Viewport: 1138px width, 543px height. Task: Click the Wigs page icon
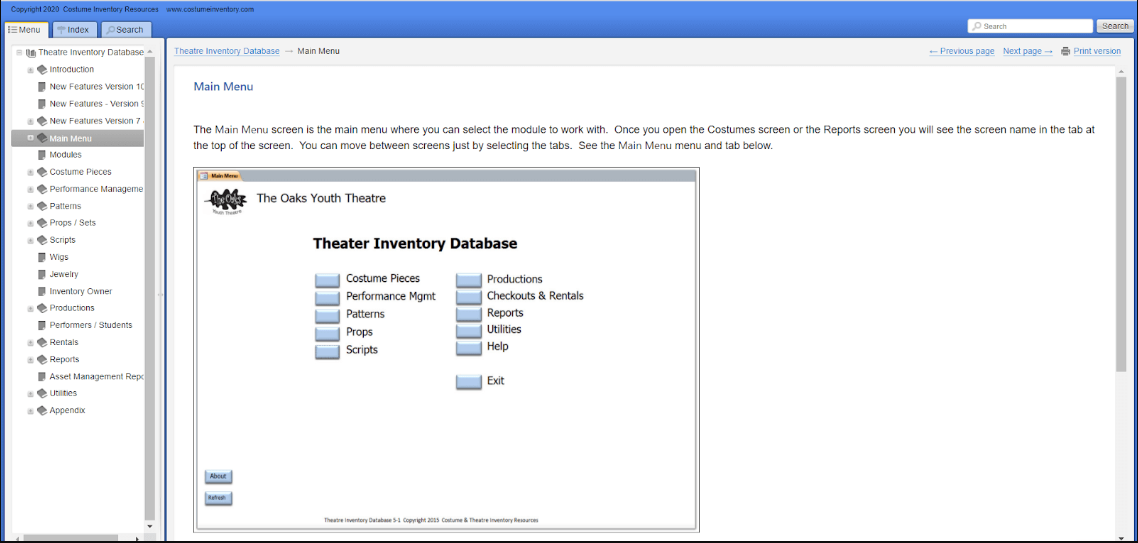click(x=42, y=257)
